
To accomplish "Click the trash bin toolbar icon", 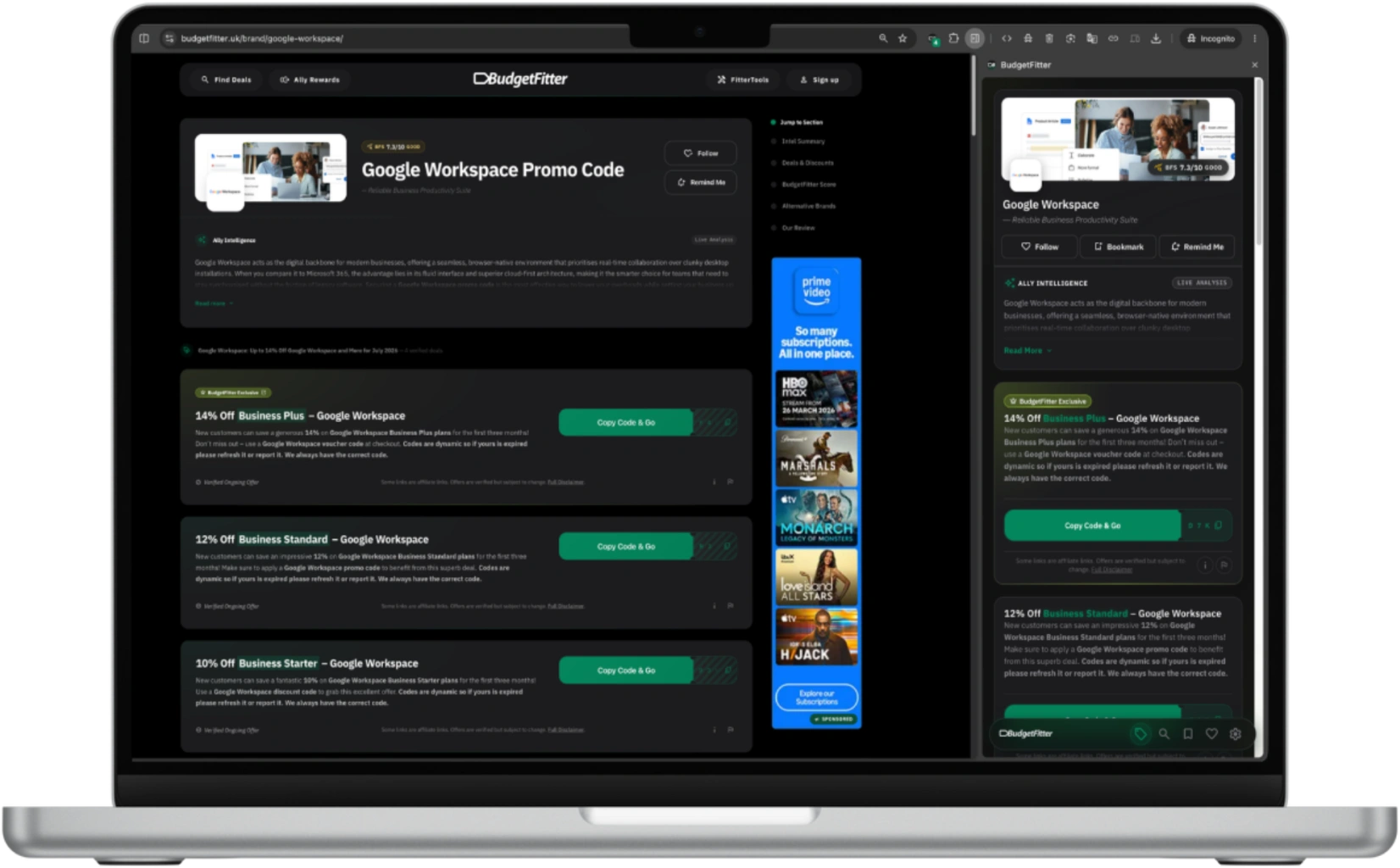I will [x=1048, y=38].
